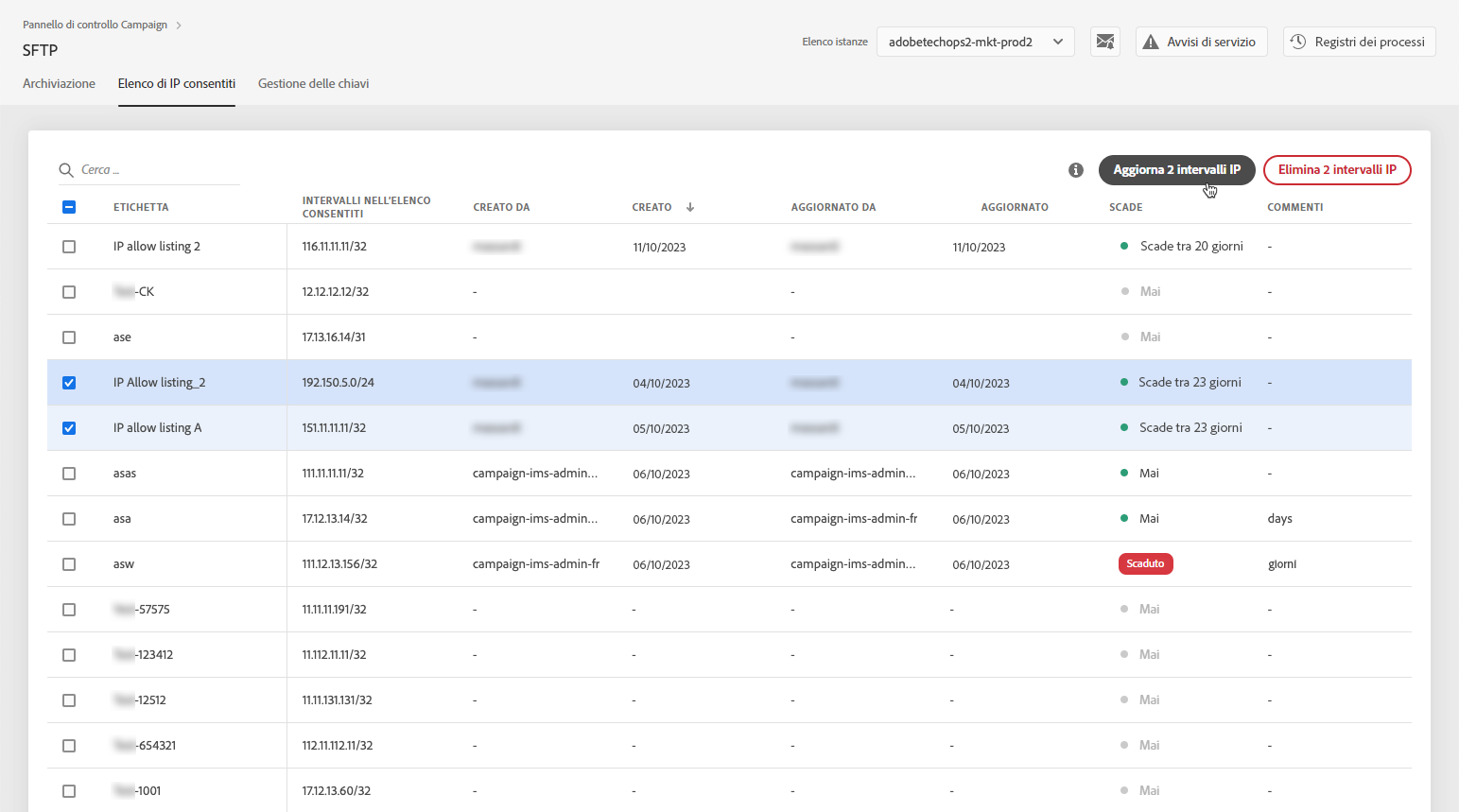Click the Scade tra 20 giorni status
The height and width of the screenshot is (812, 1459).
click(1191, 247)
